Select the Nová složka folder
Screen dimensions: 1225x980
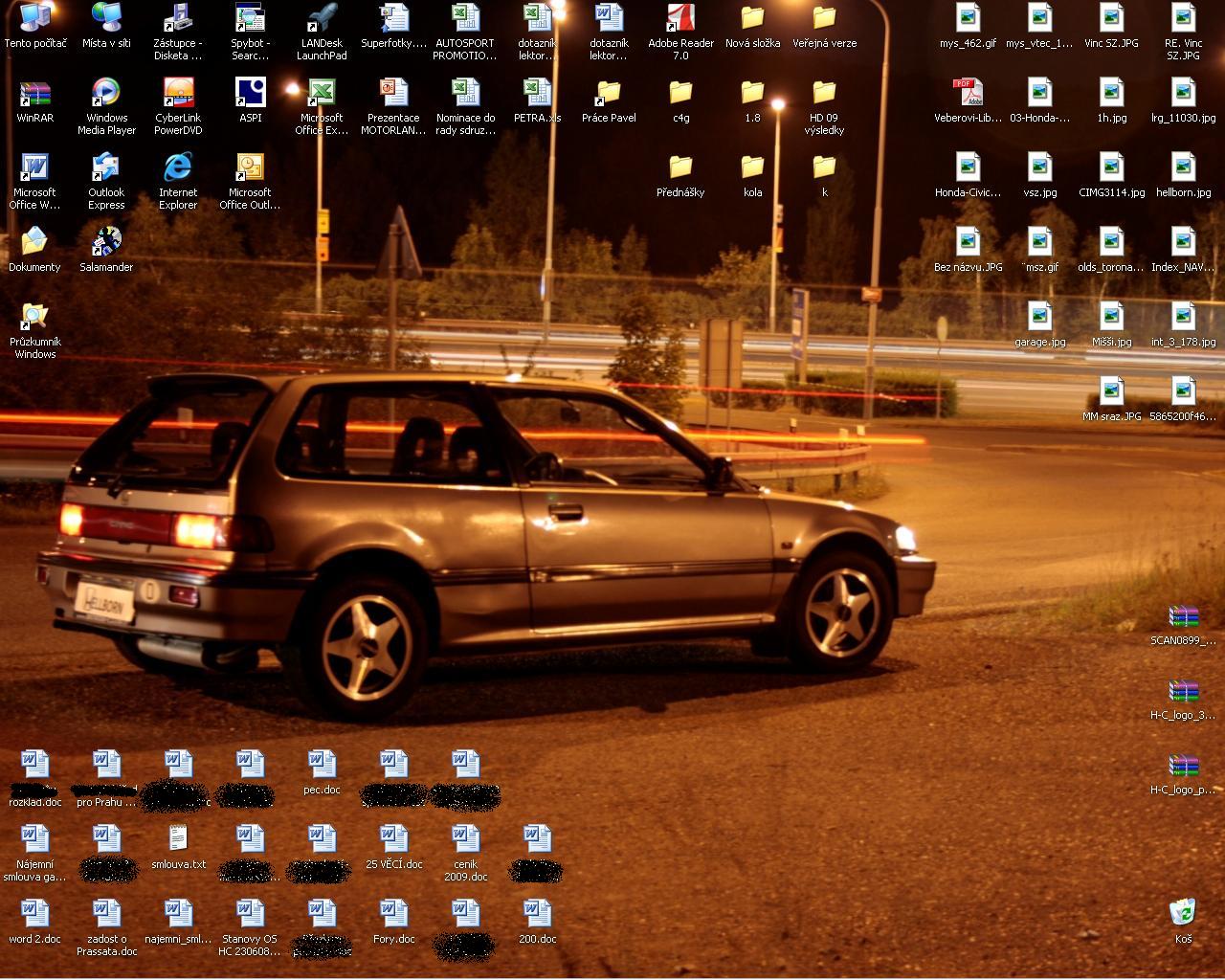[752, 19]
